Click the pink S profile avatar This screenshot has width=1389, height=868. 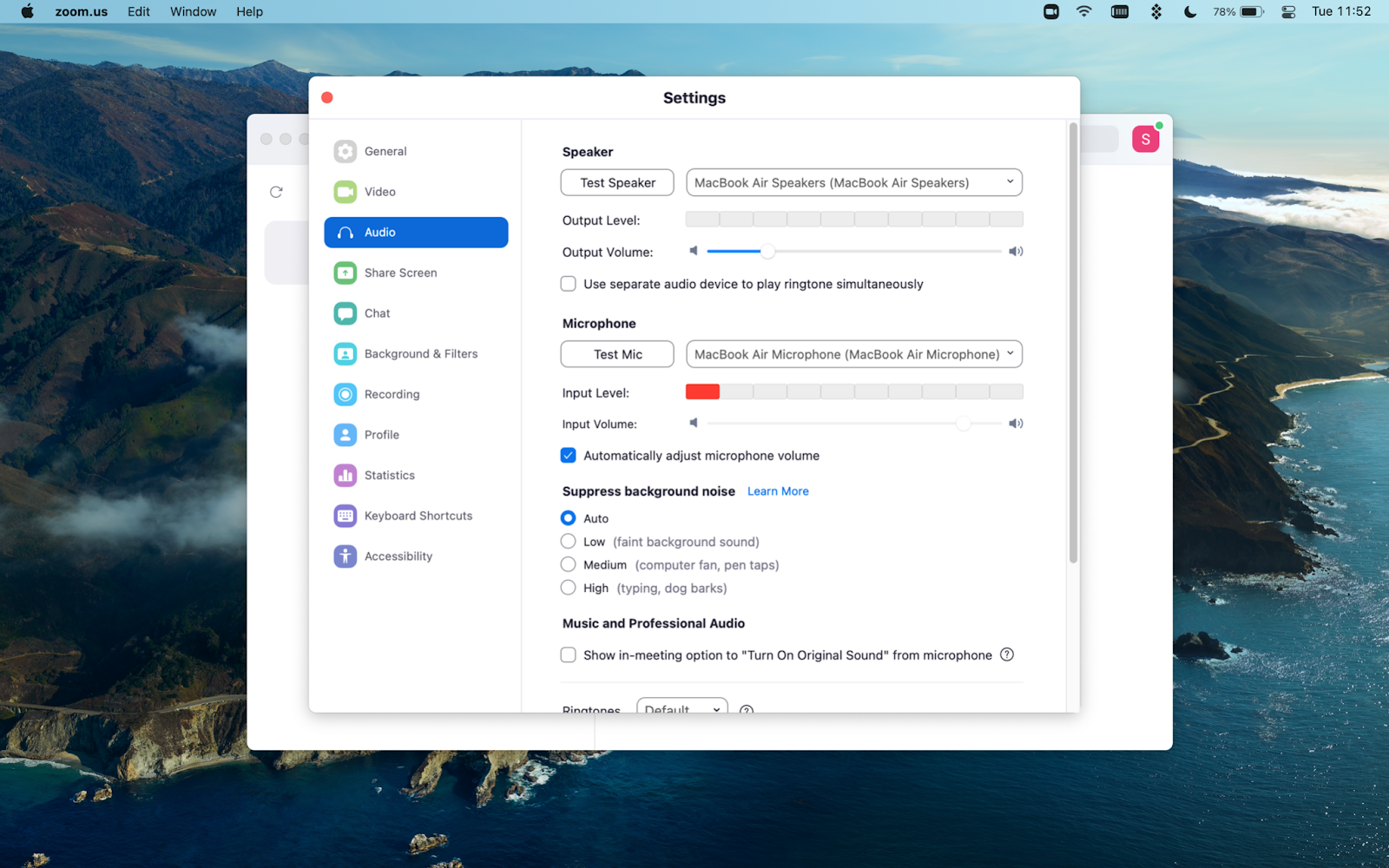click(x=1146, y=139)
